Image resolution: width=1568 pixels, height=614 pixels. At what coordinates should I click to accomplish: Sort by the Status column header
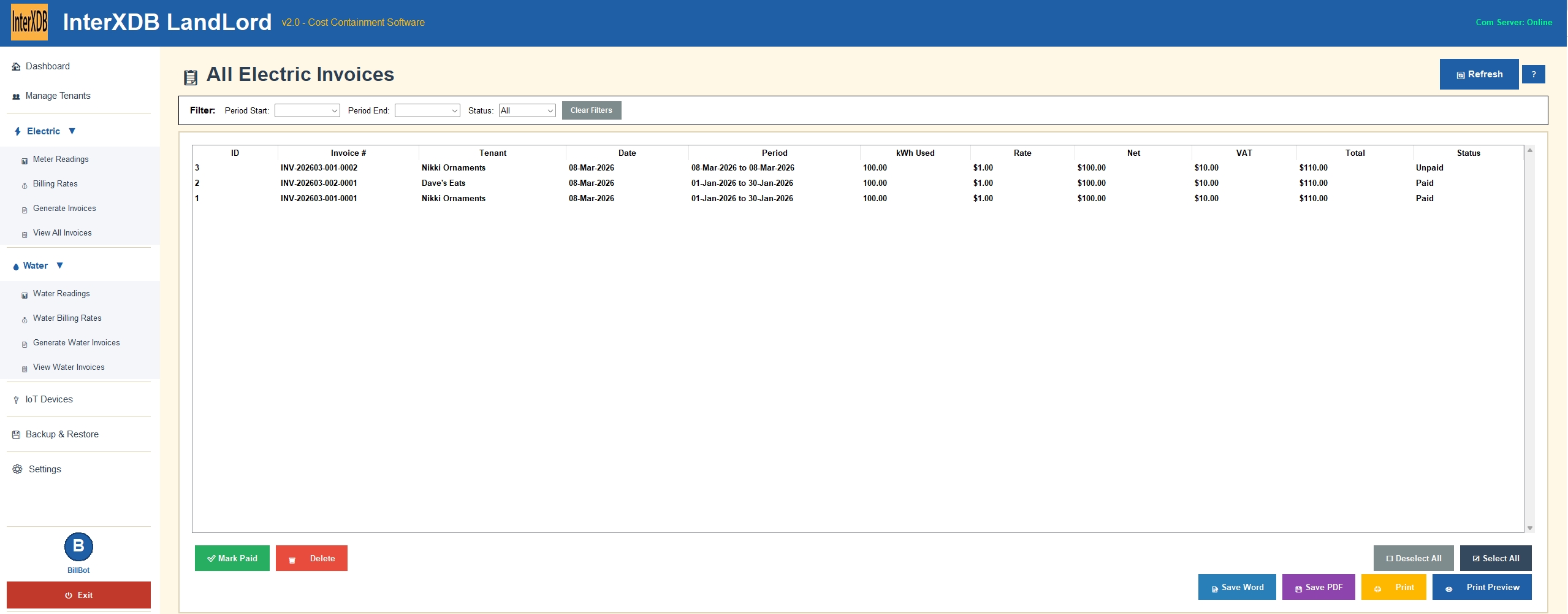(x=1468, y=153)
